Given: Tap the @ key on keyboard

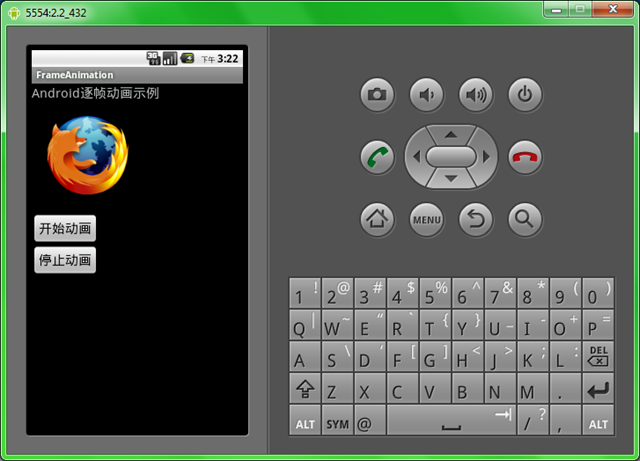Looking at the screenshot, I should coord(370,420).
